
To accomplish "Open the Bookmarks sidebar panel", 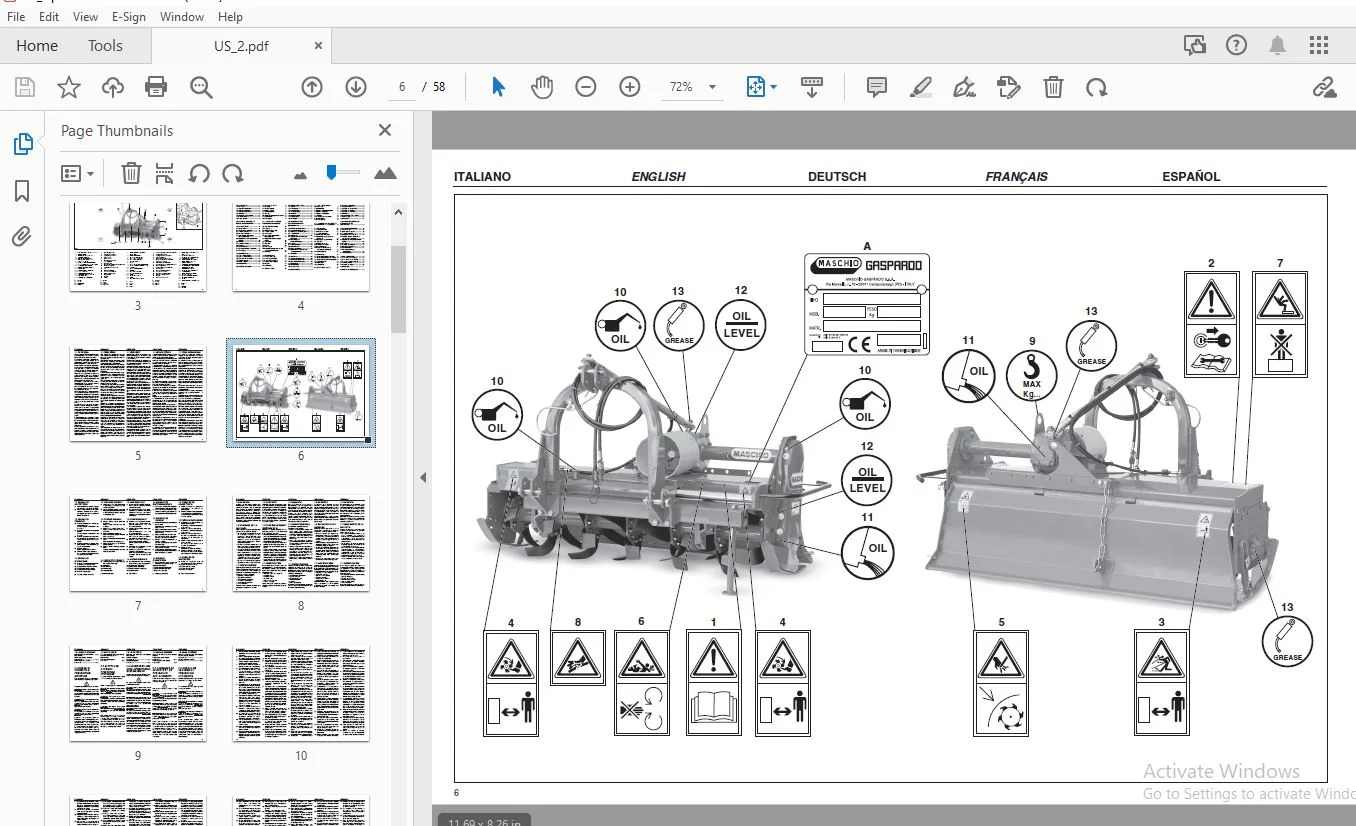I will pos(22,191).
